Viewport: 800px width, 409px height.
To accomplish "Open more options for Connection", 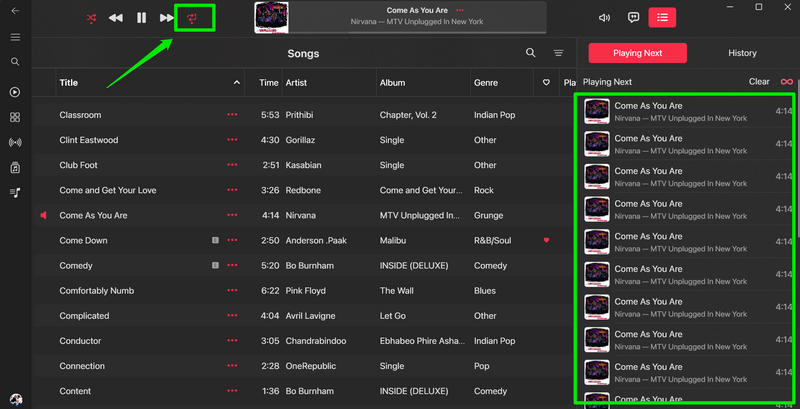I will pyautogui.click(x=232, y=366).
